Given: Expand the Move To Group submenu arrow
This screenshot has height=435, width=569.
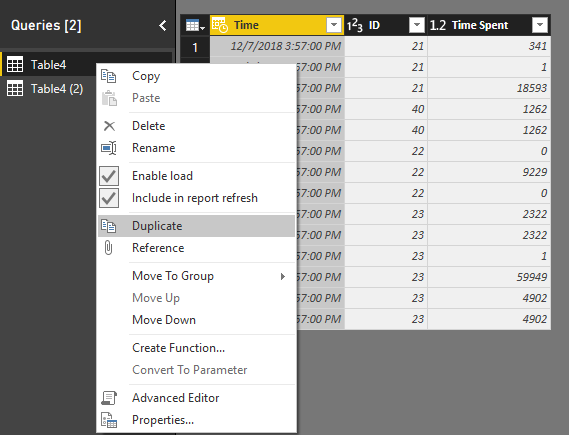Looking at the screenshot, I should pos(283,276).
